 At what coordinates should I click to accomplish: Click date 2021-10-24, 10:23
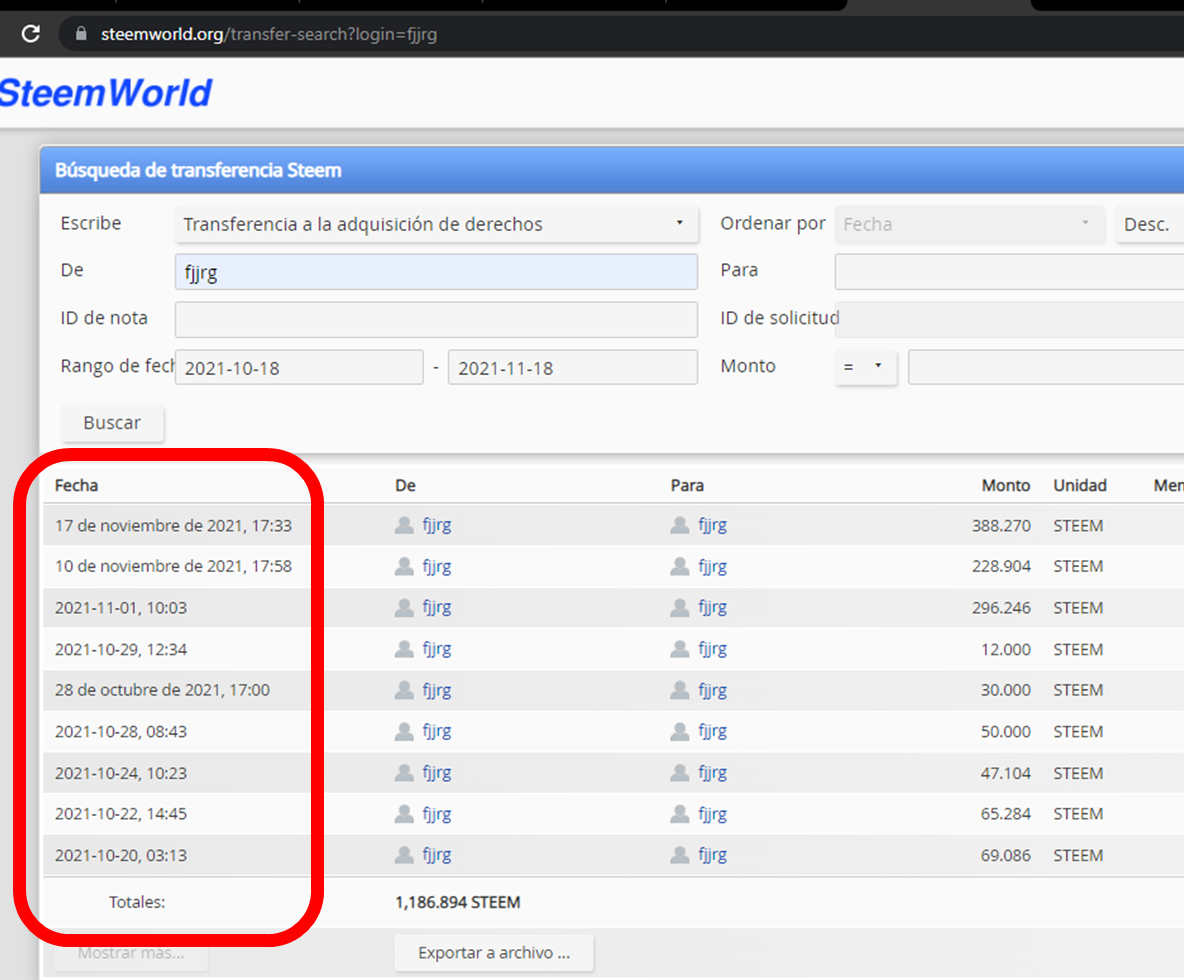(x=121, y=773)
